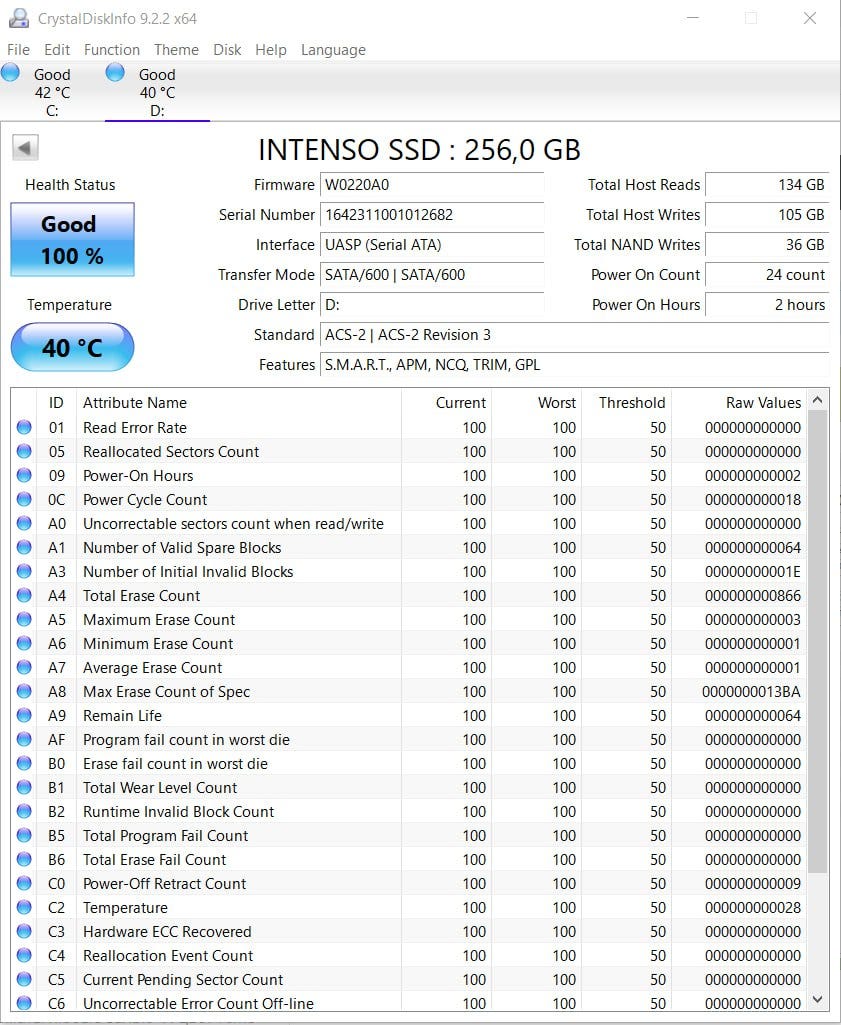Click the previous disk arrow icon
Viewport: 841px width, 1025px height.
coord(25,148)
